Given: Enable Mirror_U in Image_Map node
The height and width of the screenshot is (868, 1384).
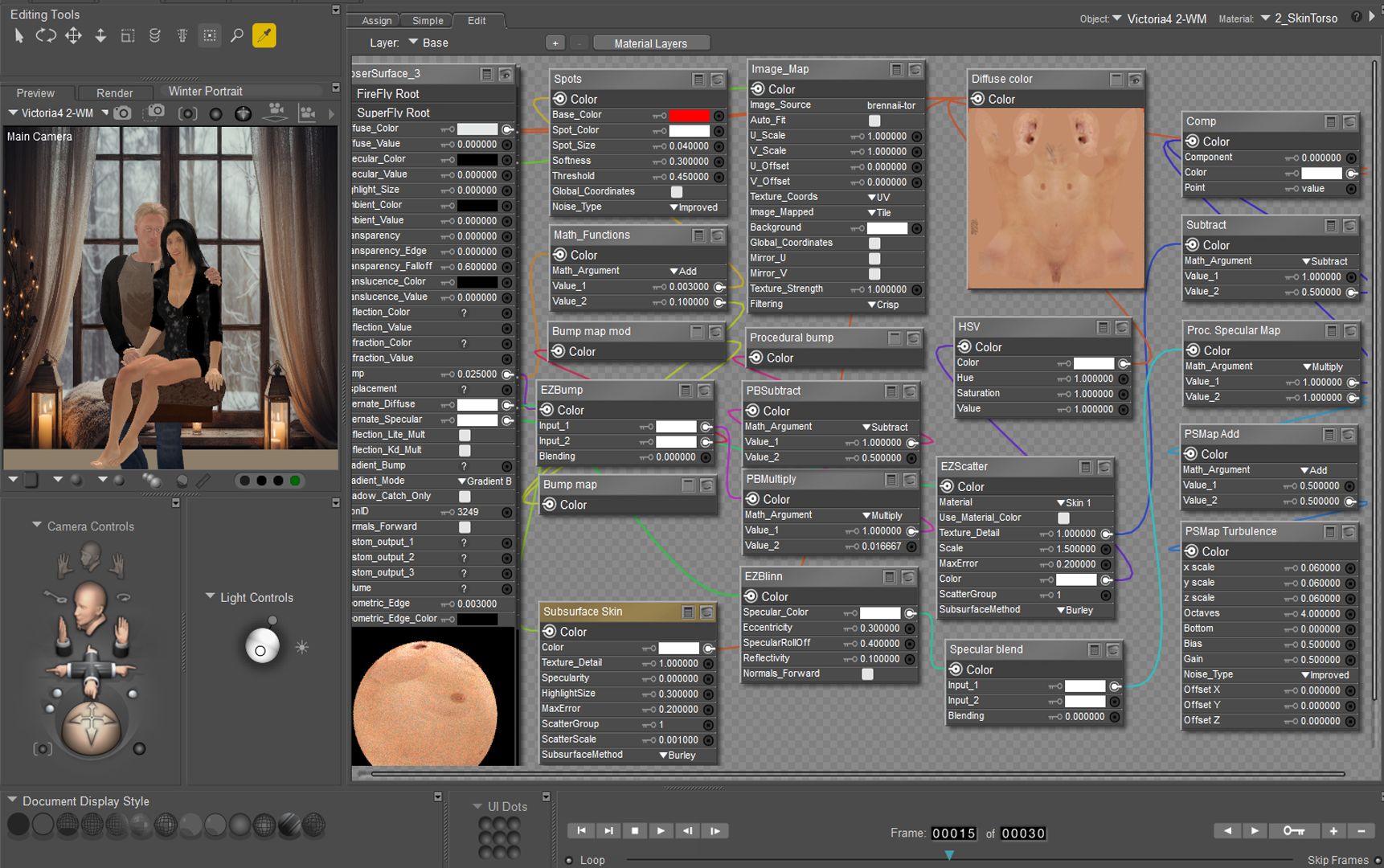Looking at the screenshot, I should tap(874, 259).
